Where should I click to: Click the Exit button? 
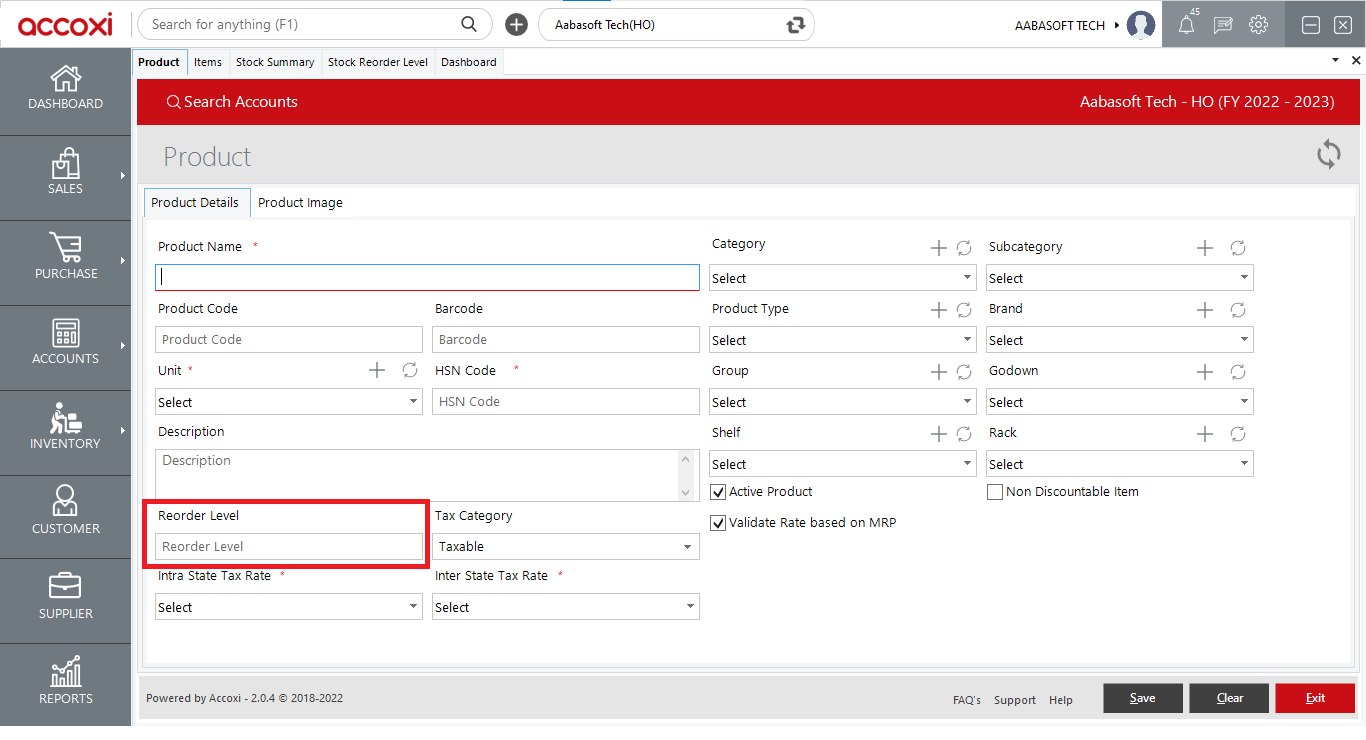click(x=1315, y=698)
